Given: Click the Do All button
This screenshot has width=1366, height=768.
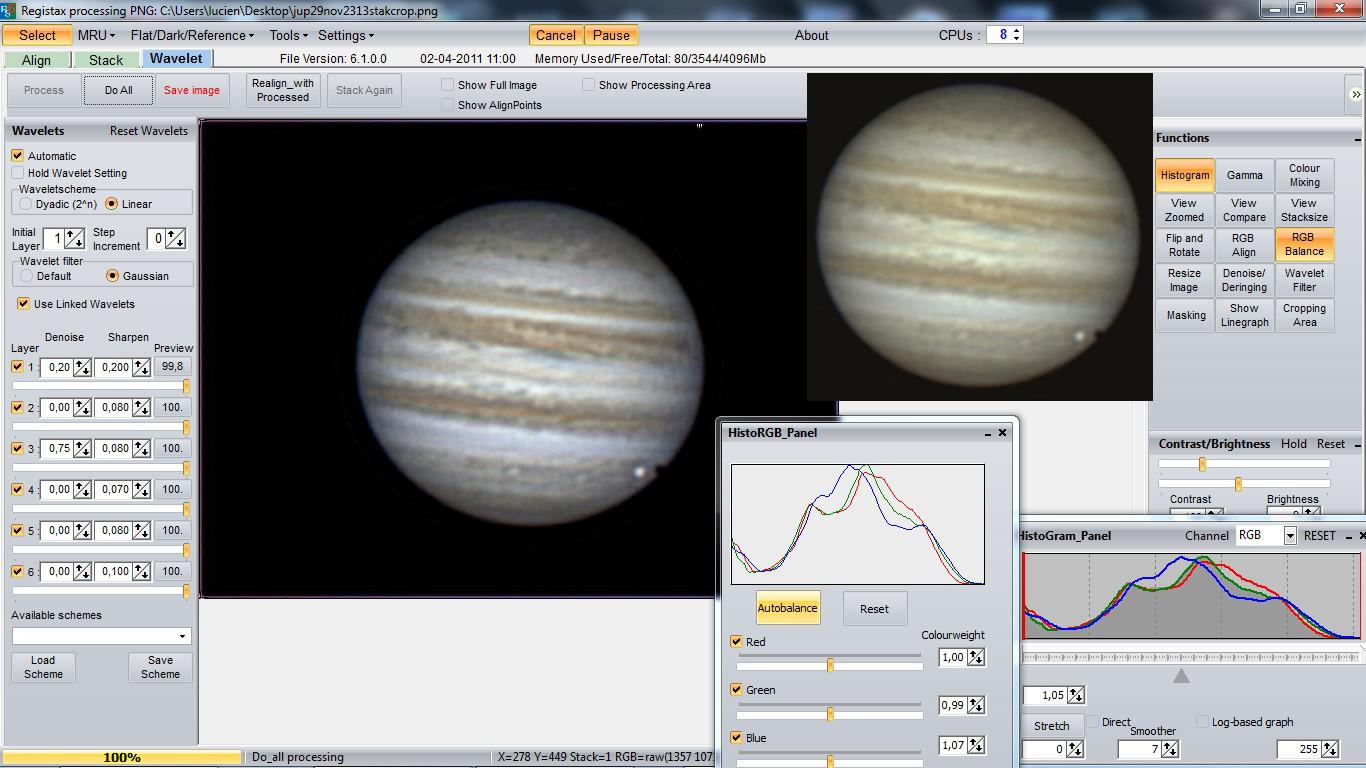Looking at the screenshot, I should [x=118, y=90].
